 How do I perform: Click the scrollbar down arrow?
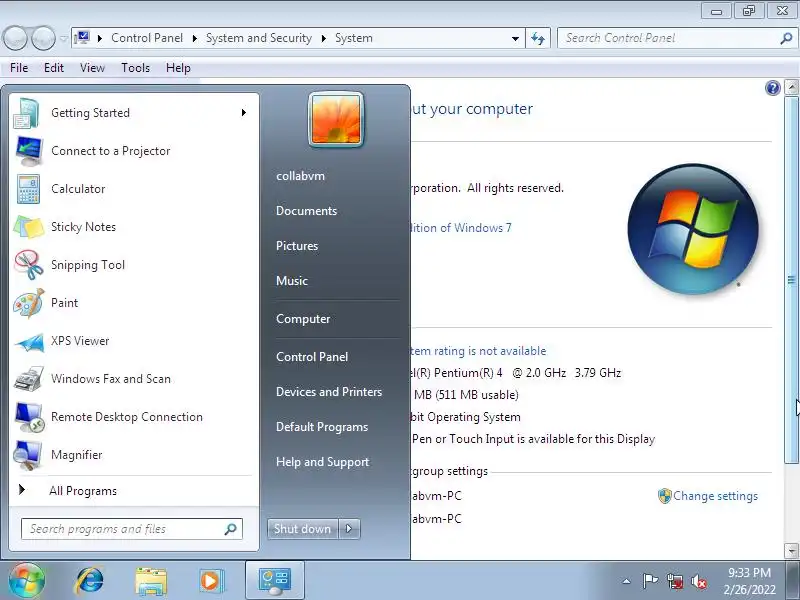(791, 551)
